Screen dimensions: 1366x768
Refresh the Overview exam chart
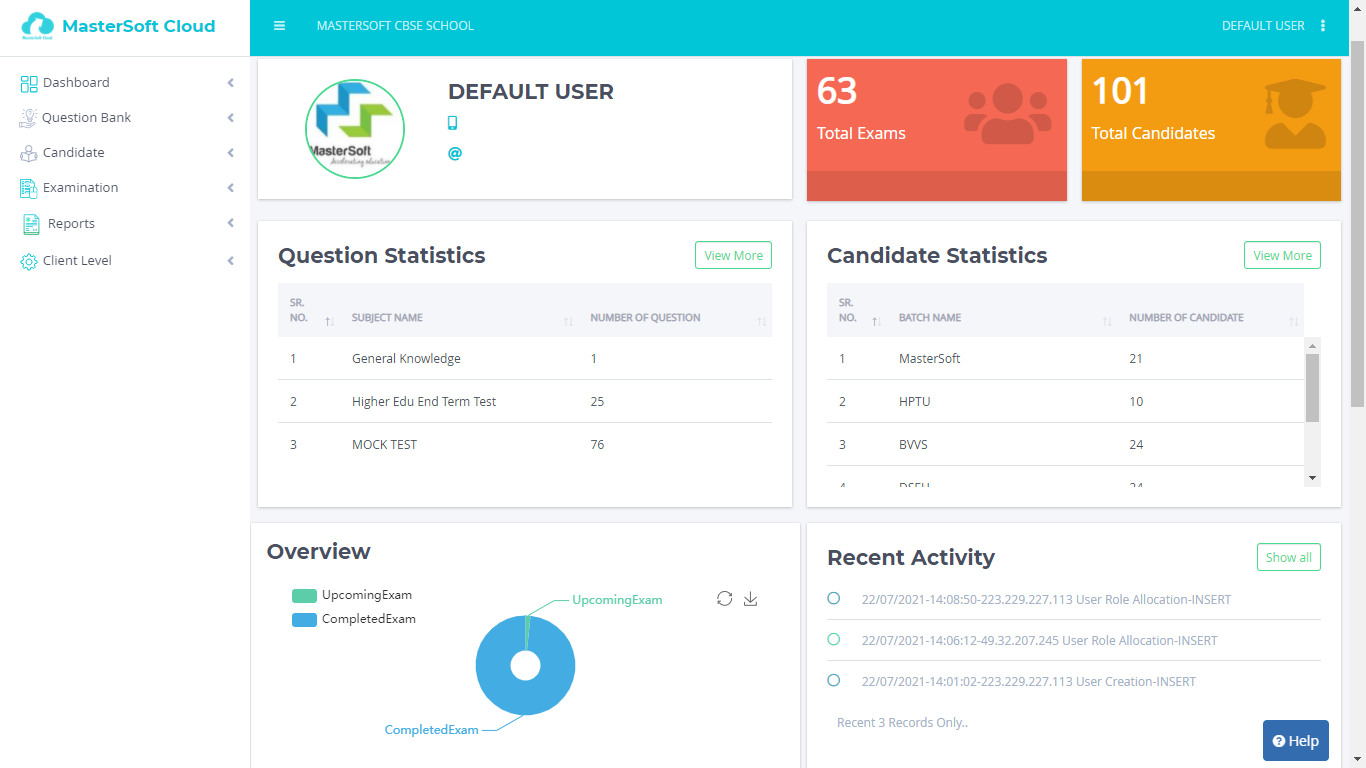point(725,598)
